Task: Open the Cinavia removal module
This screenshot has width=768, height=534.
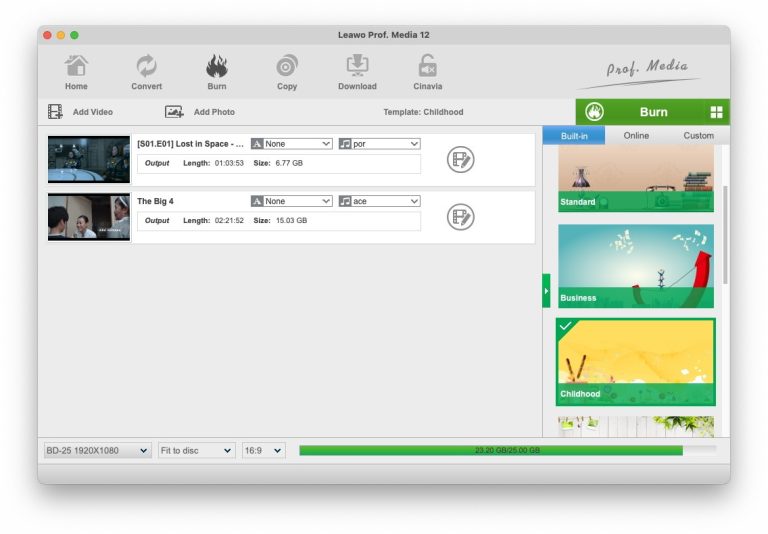Action: [427, 67]
